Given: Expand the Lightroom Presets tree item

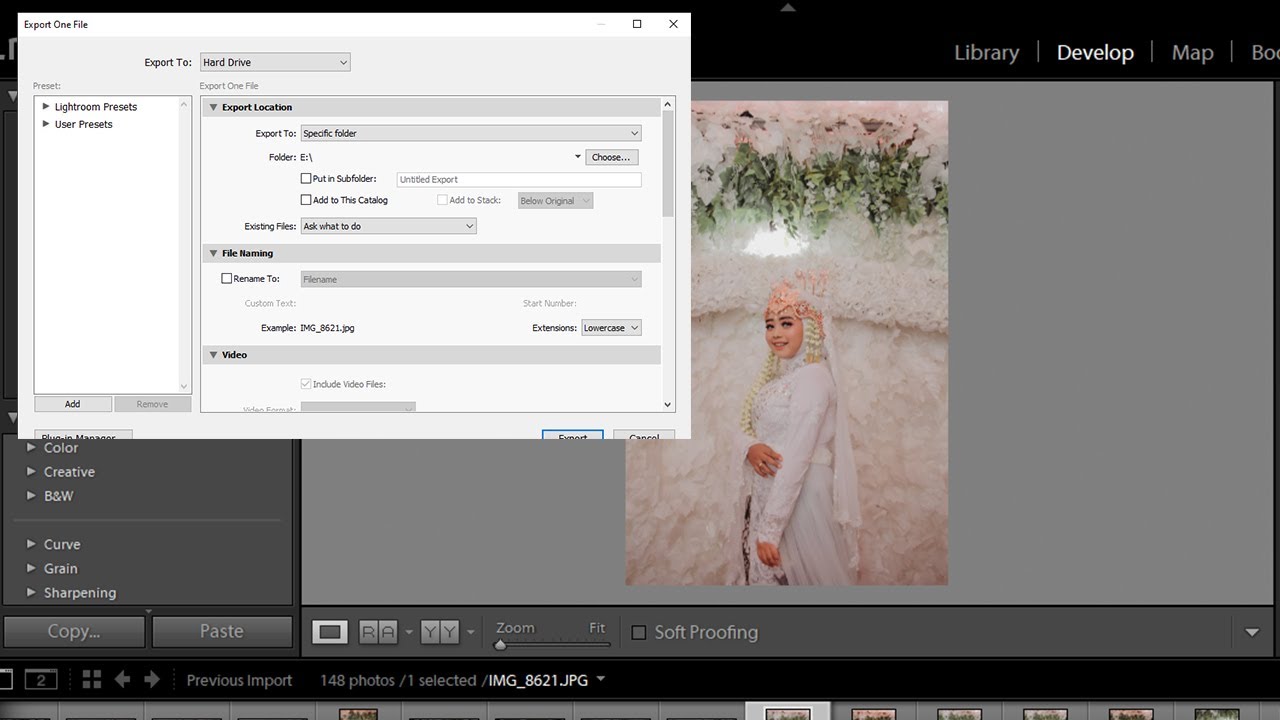Looking at the screenshot, I should (x=46, y=106).
